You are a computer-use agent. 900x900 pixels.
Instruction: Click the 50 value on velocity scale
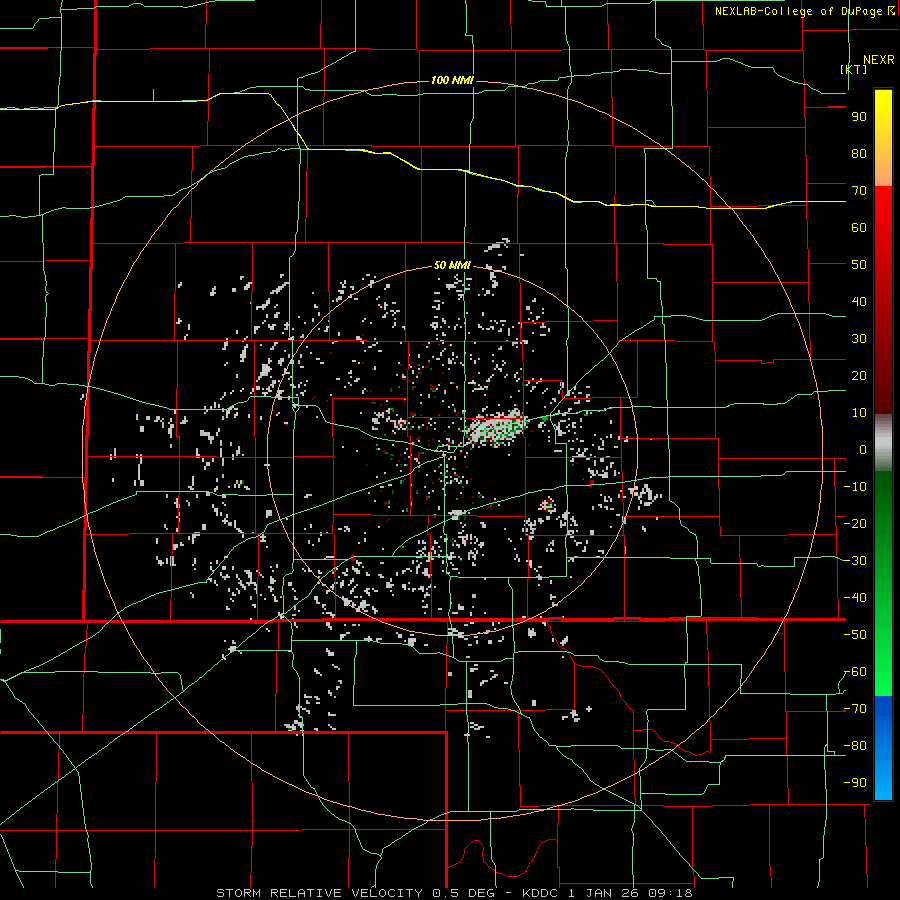point(859,265)
